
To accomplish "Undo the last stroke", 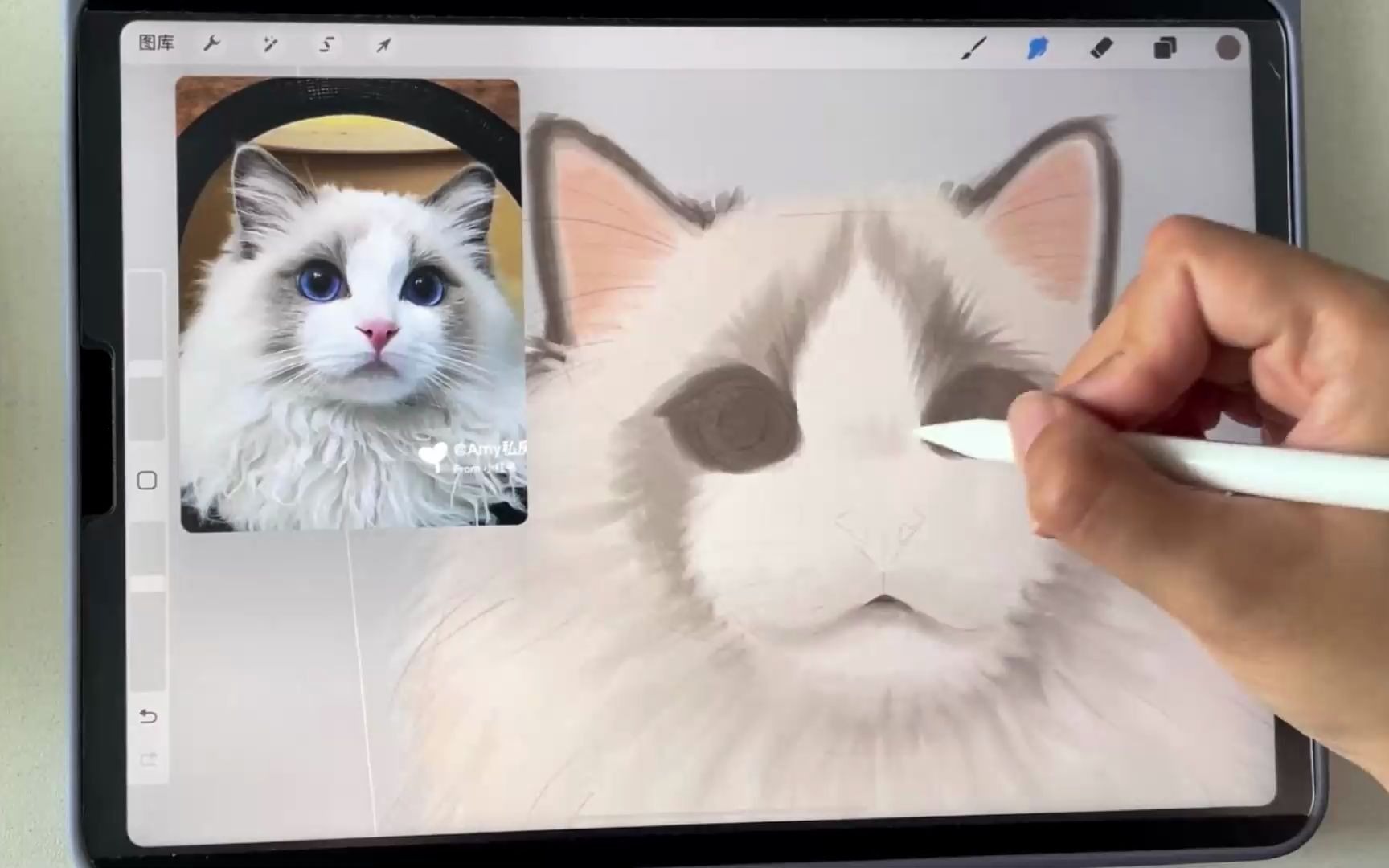I will (x=148, y=716).
